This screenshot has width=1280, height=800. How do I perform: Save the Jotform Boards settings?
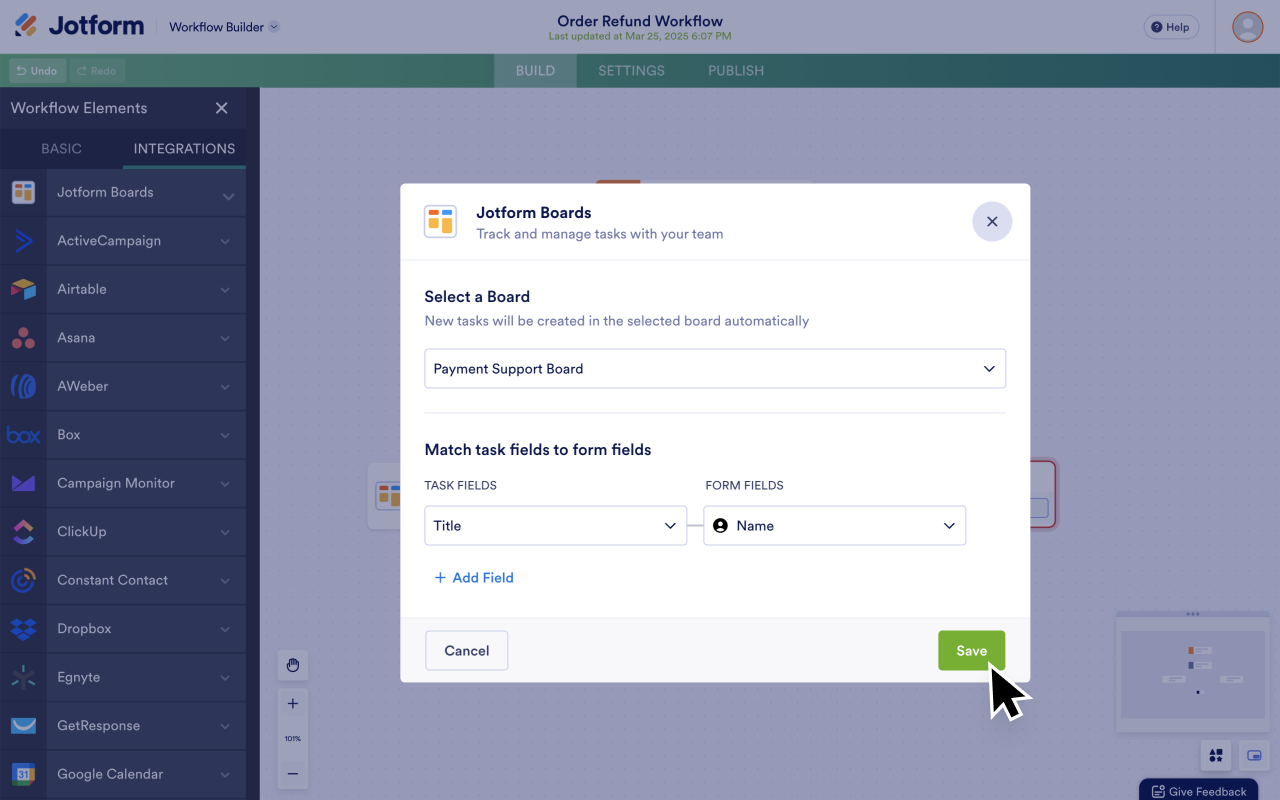(971, 650)
